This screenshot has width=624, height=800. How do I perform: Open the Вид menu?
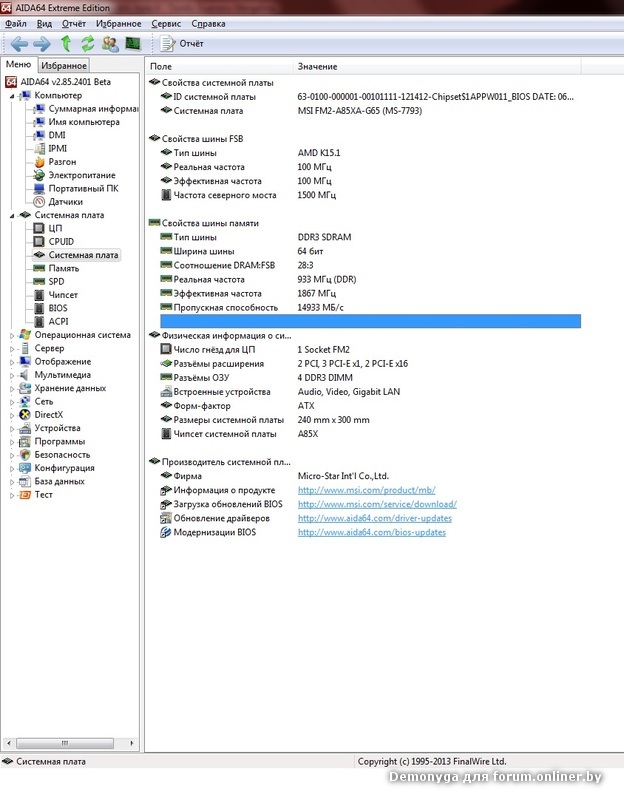[x=44, y=23]
